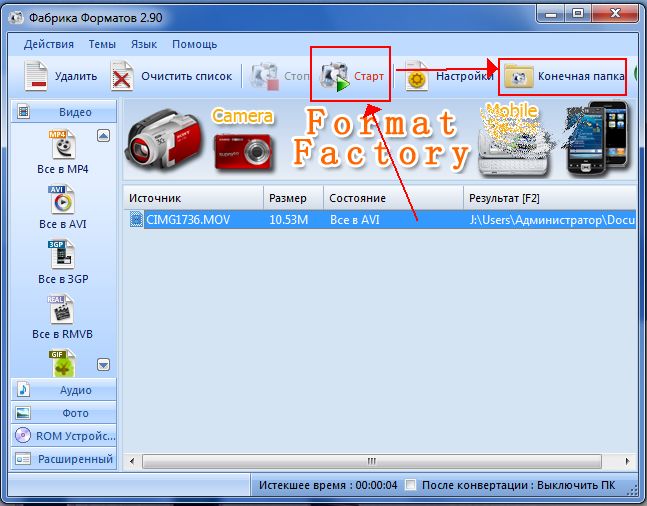
Task: Click the Аудио music note icon
Action: (x=23, y=390)
